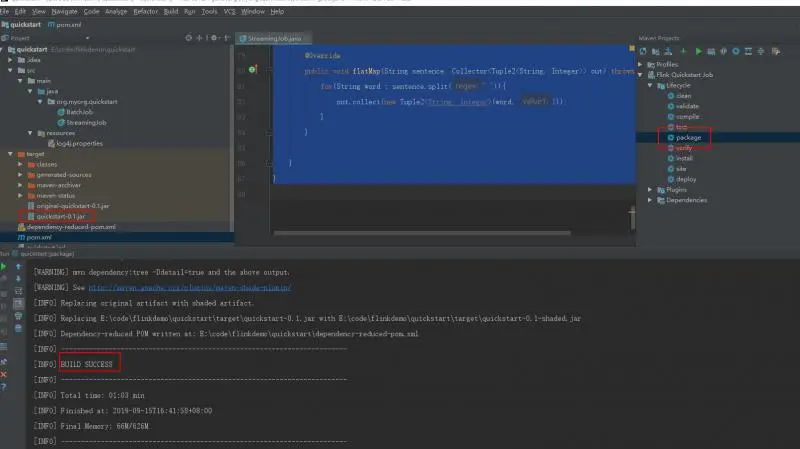The width and height of the screenshot is (800, 449).
Task: Open the maven-shade-plugin link in console
Action: (190, 288)
